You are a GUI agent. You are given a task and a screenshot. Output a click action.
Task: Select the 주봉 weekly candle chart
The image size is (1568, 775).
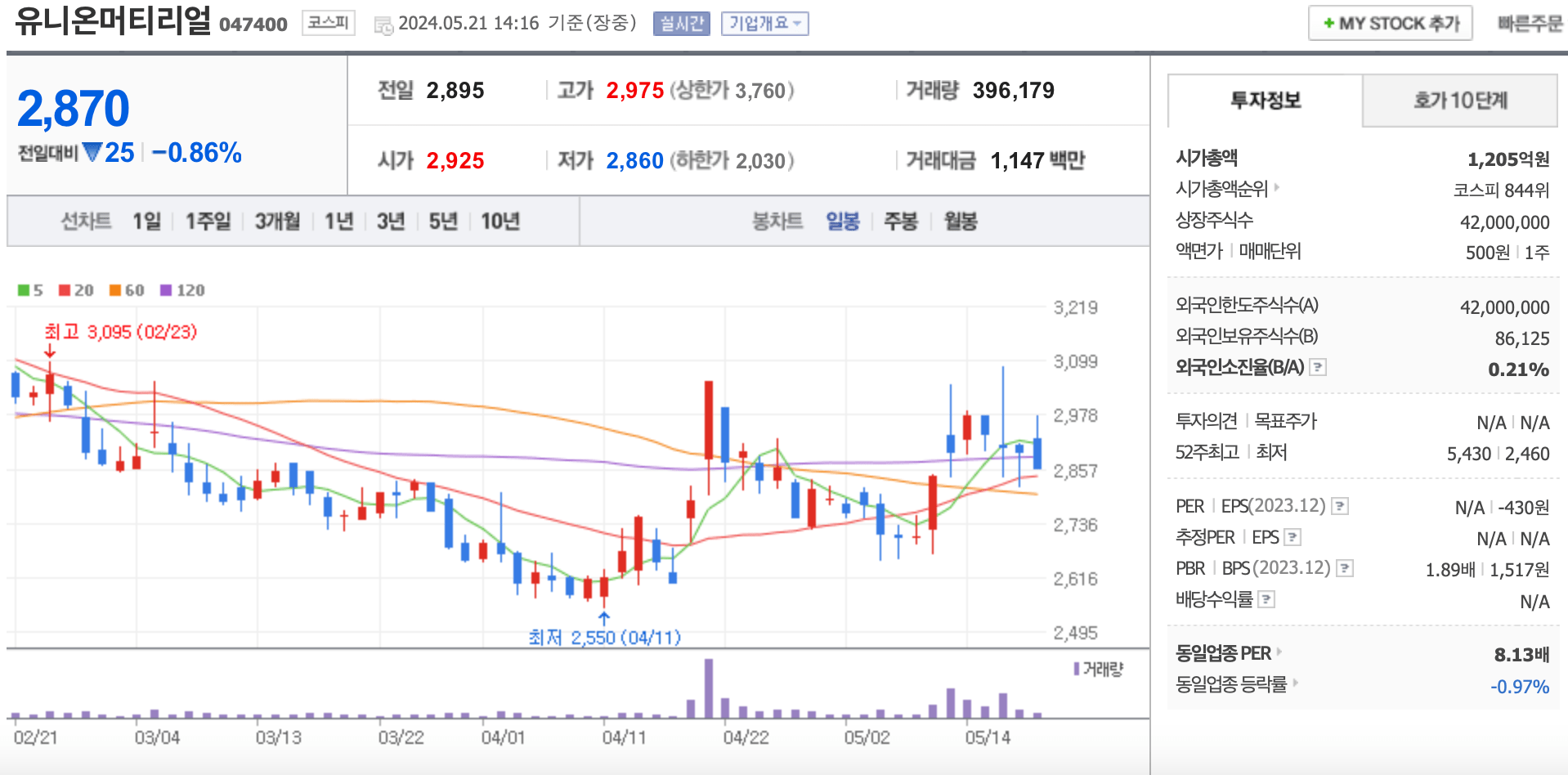tap(901, 222)
